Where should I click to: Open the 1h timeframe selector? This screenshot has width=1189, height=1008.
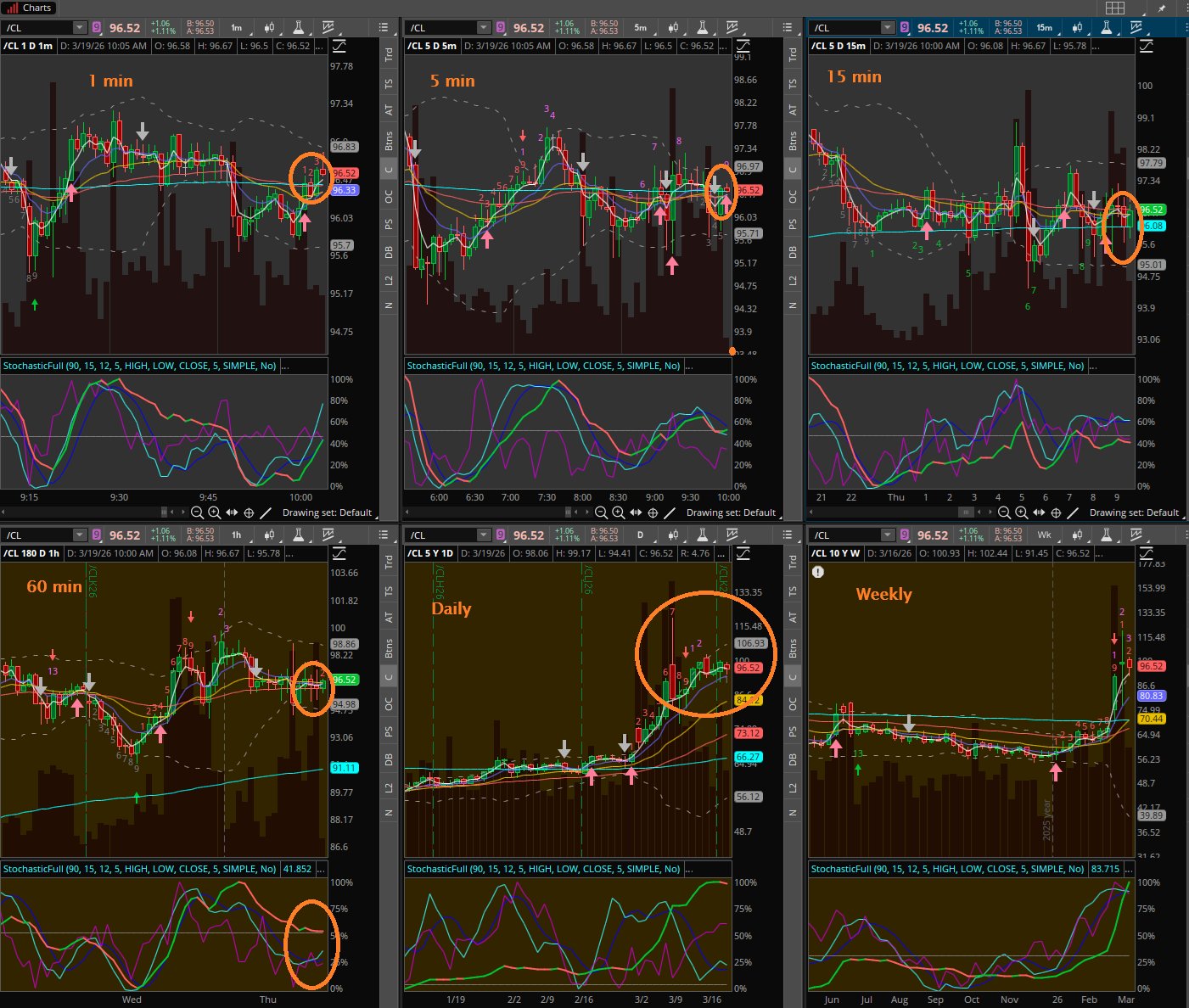click(236, 535)
